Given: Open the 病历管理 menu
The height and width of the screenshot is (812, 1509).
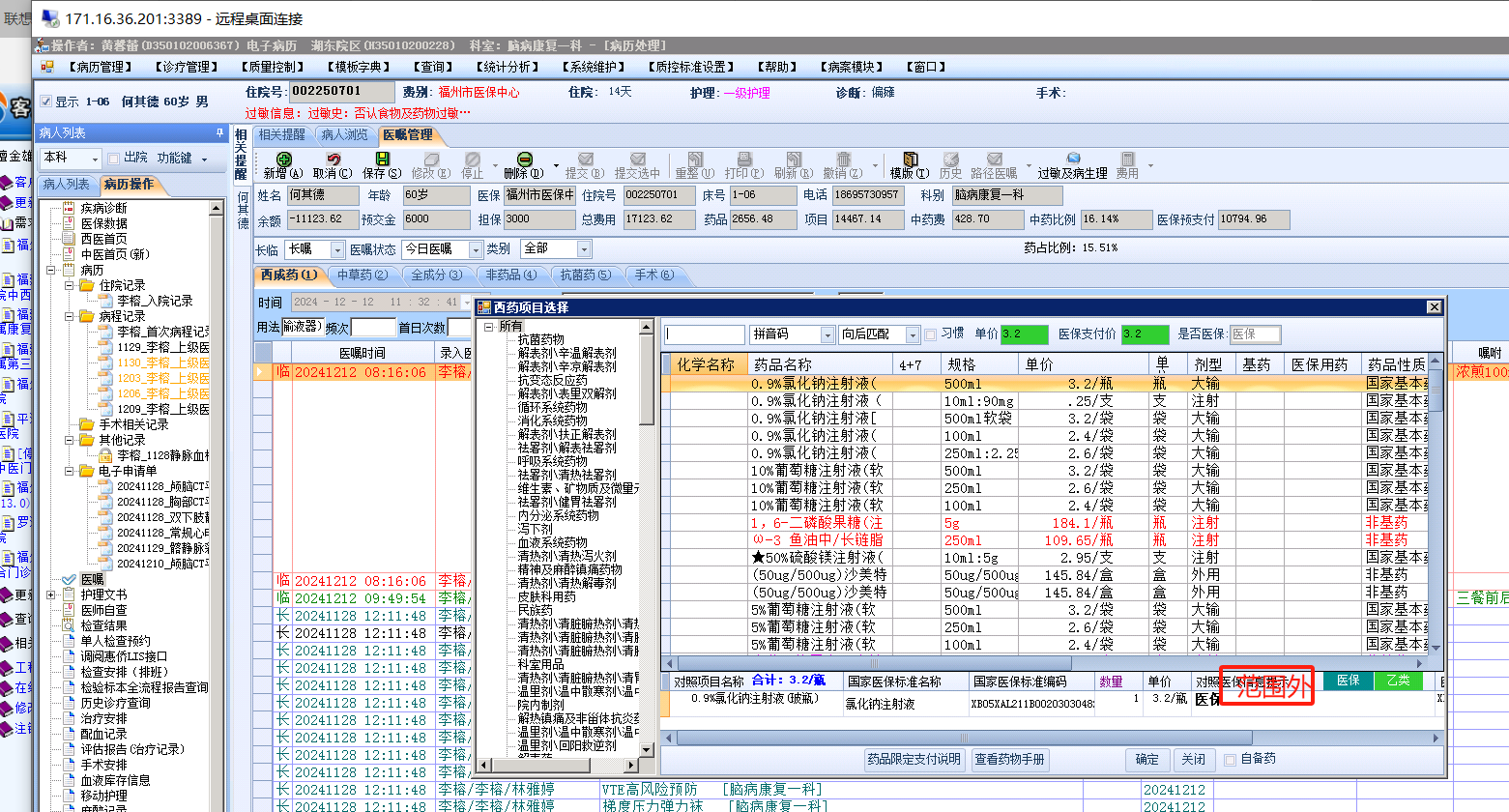Looking at the screenshot, I should tap(101, 67).
